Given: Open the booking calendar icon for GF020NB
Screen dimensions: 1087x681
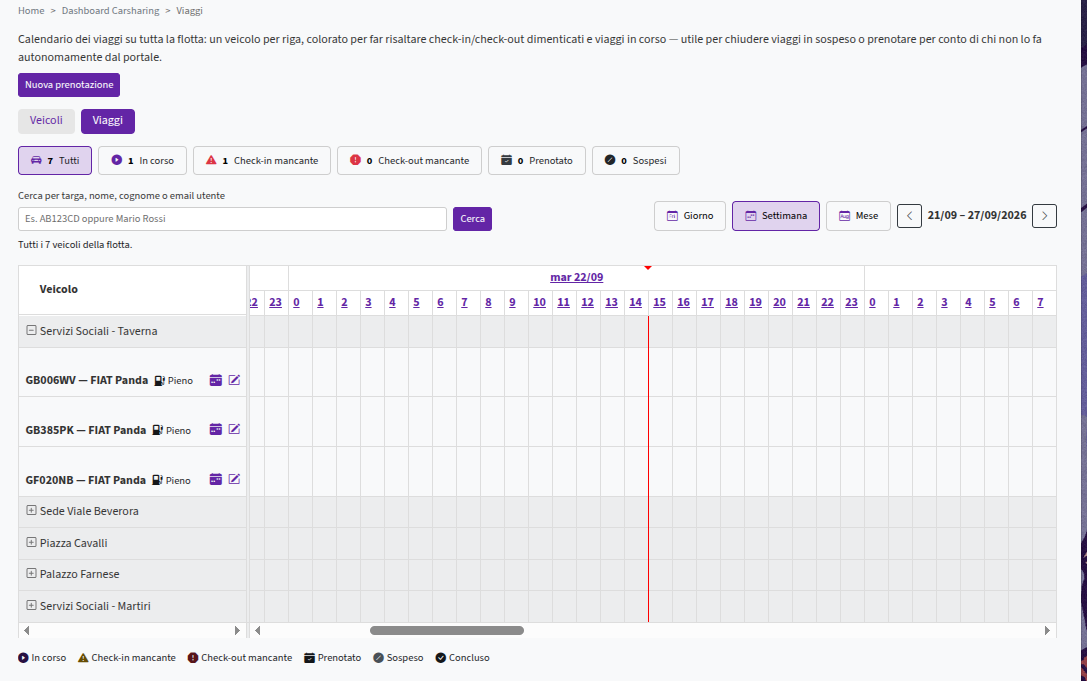Looking at the screenshot, I should (216, 479).
